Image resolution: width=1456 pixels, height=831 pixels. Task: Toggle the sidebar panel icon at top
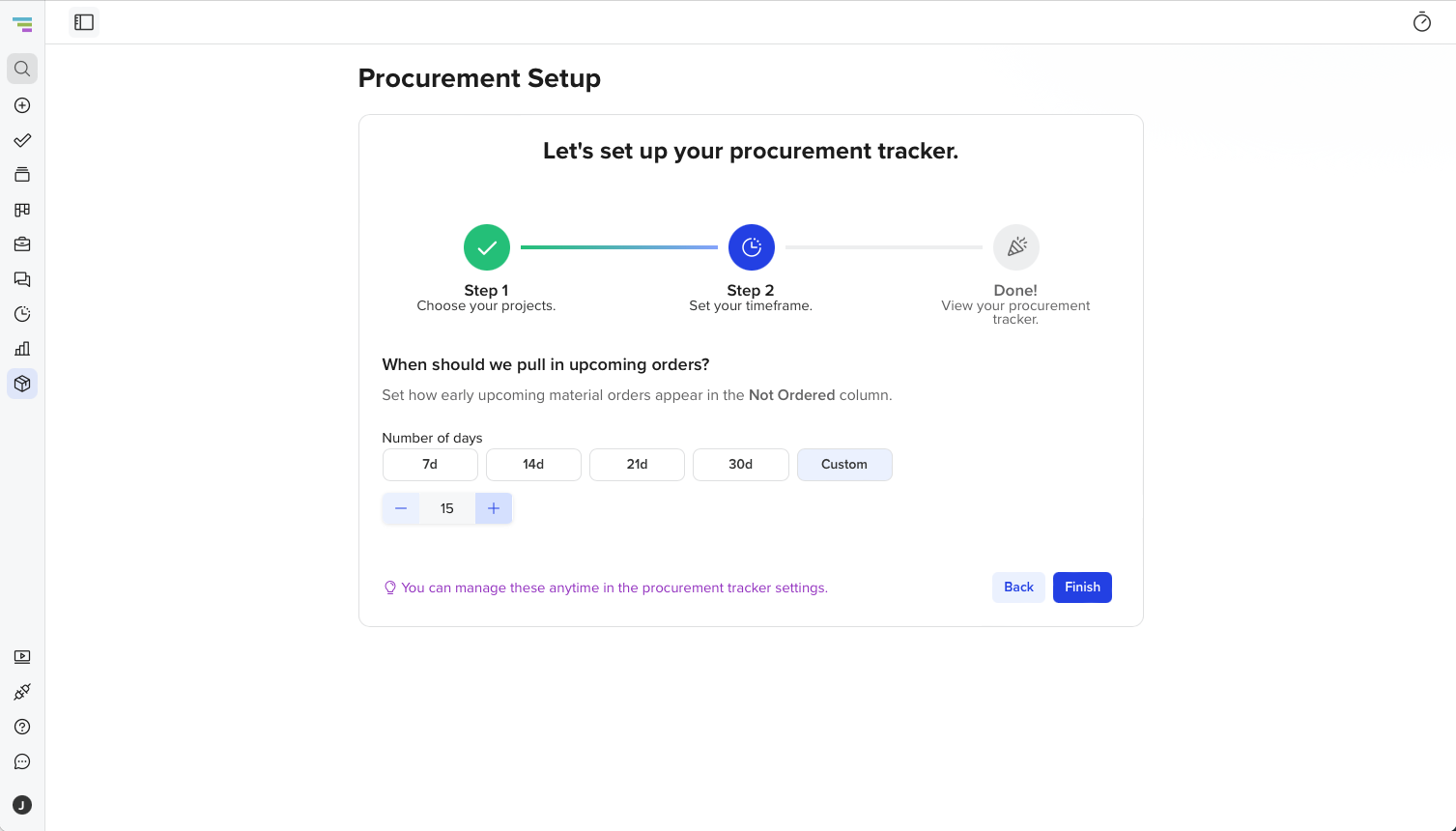(x=84, y=22)
